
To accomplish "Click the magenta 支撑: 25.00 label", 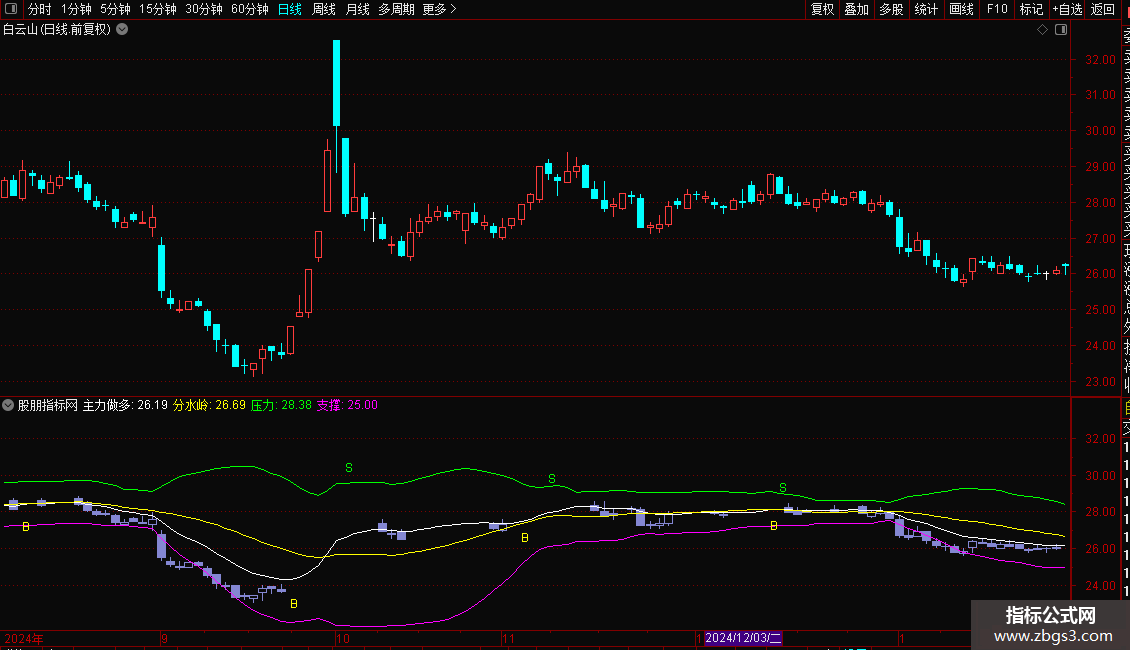I will click(x=347, y=405).
